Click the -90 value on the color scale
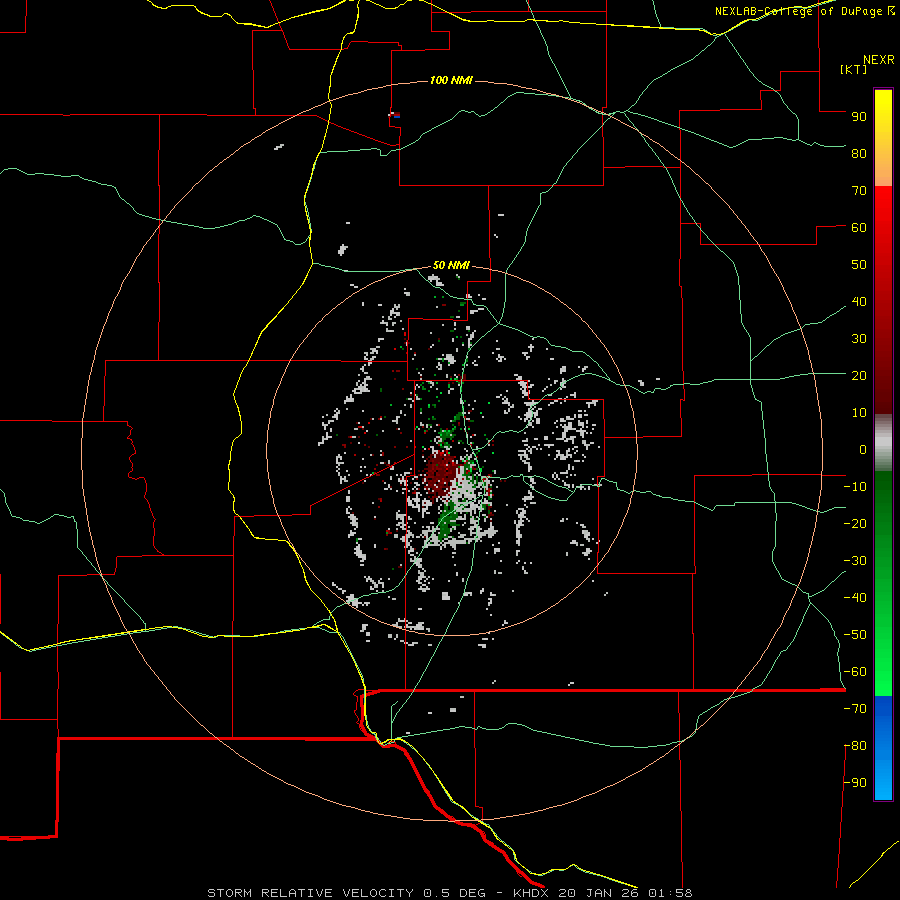900x900 pixels. (x=855, y=783)
